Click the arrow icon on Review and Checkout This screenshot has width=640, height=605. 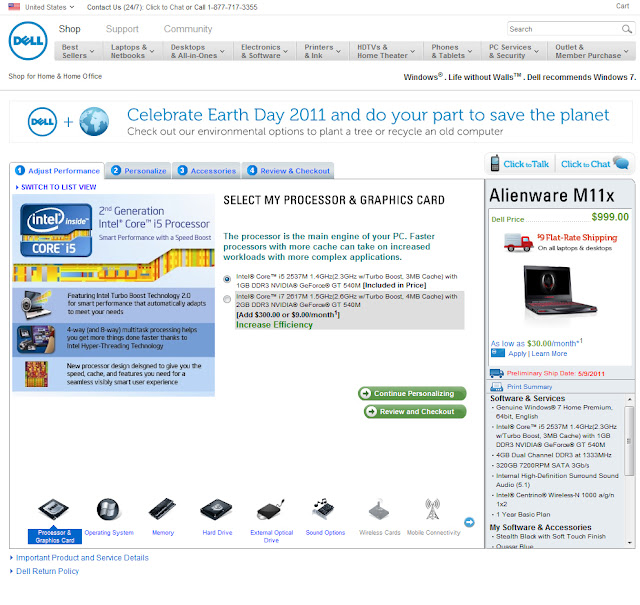(371, 411)
